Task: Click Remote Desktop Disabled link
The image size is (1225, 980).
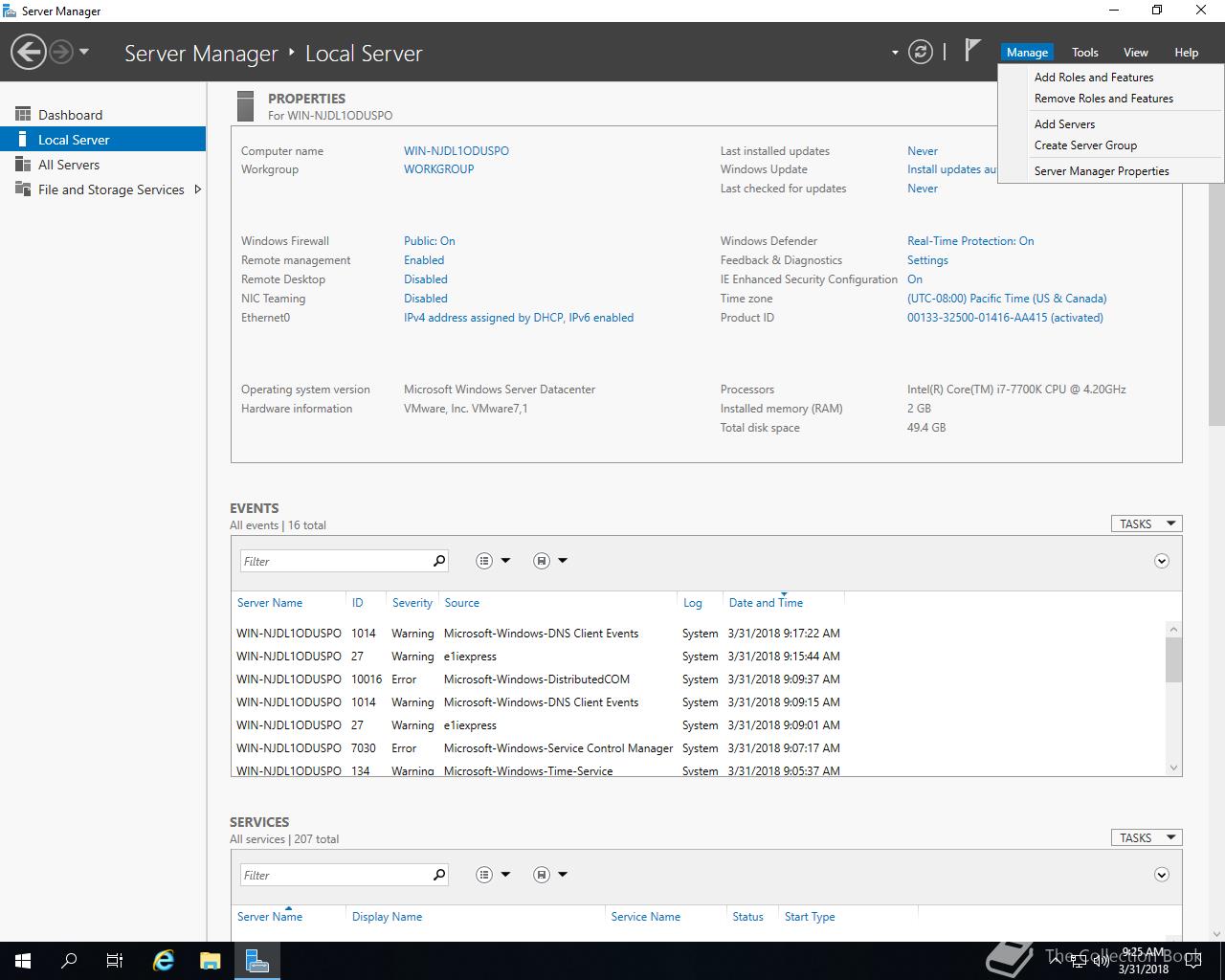Action: tap(426, 279)
